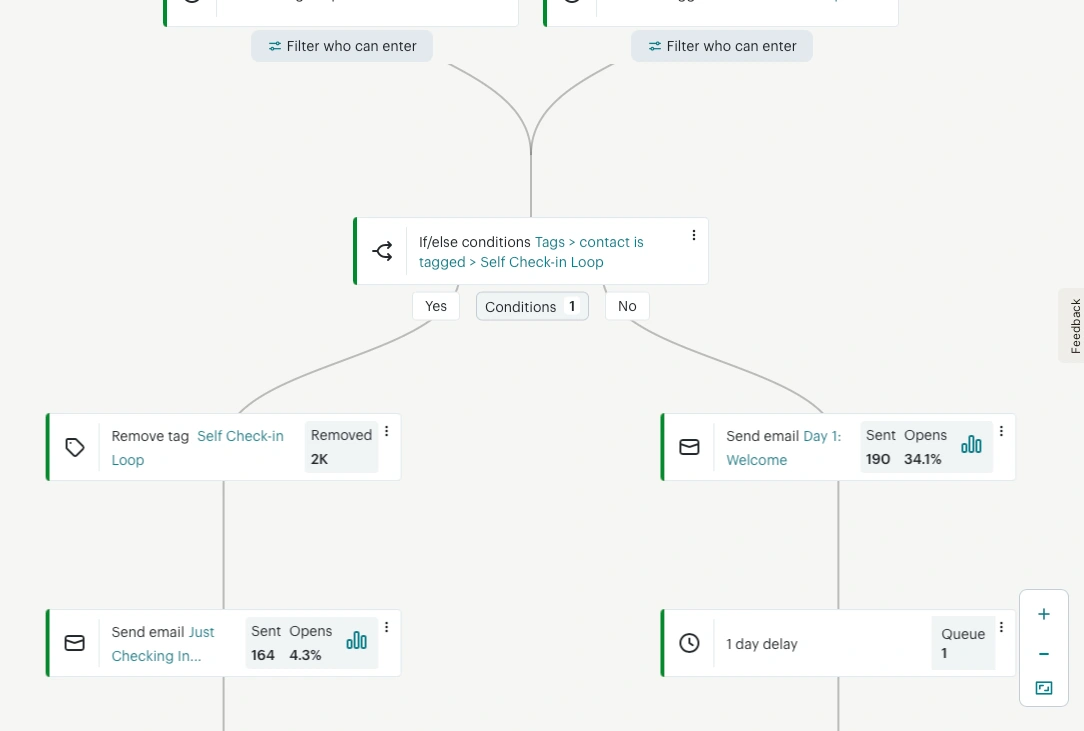The image size is (1084, 731).
Task: Select the No branch label
Action: (x=627, y=306)
